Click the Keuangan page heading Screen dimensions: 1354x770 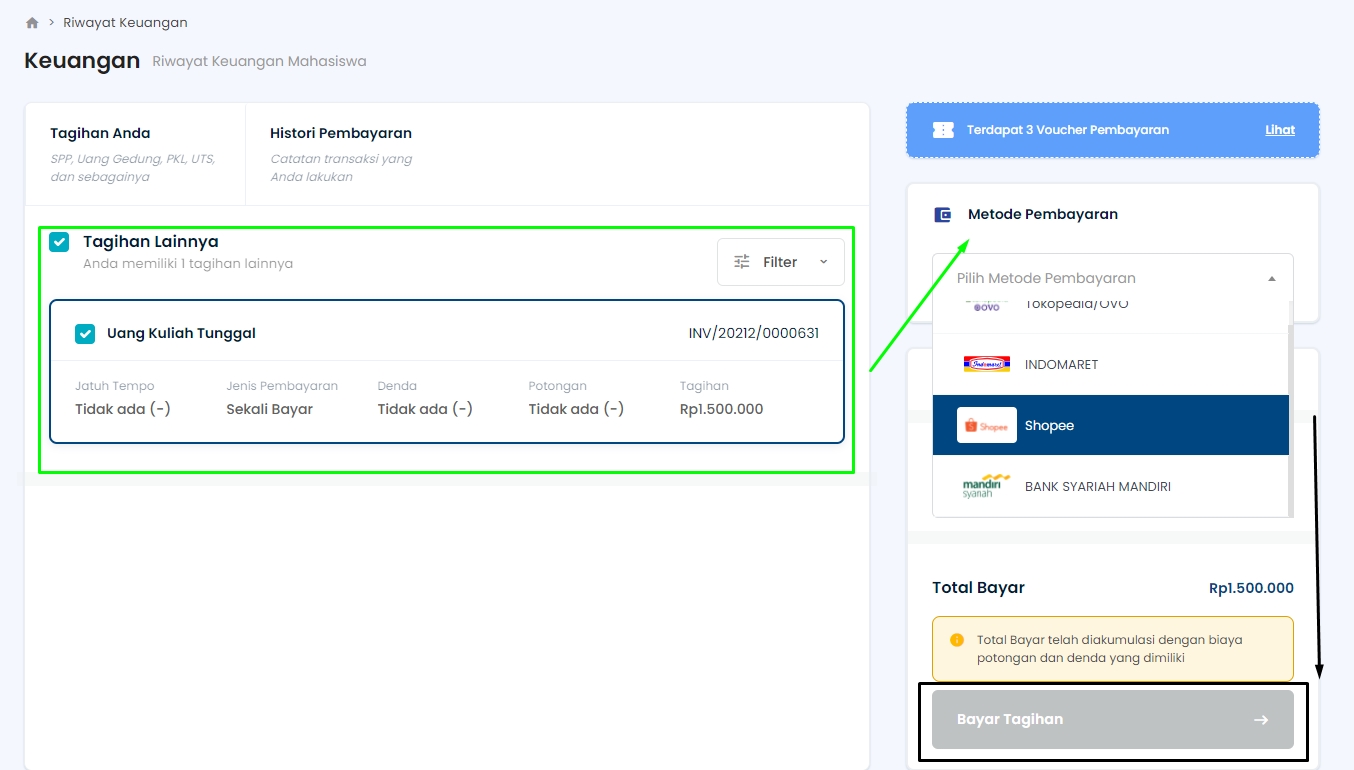(82, 61)
